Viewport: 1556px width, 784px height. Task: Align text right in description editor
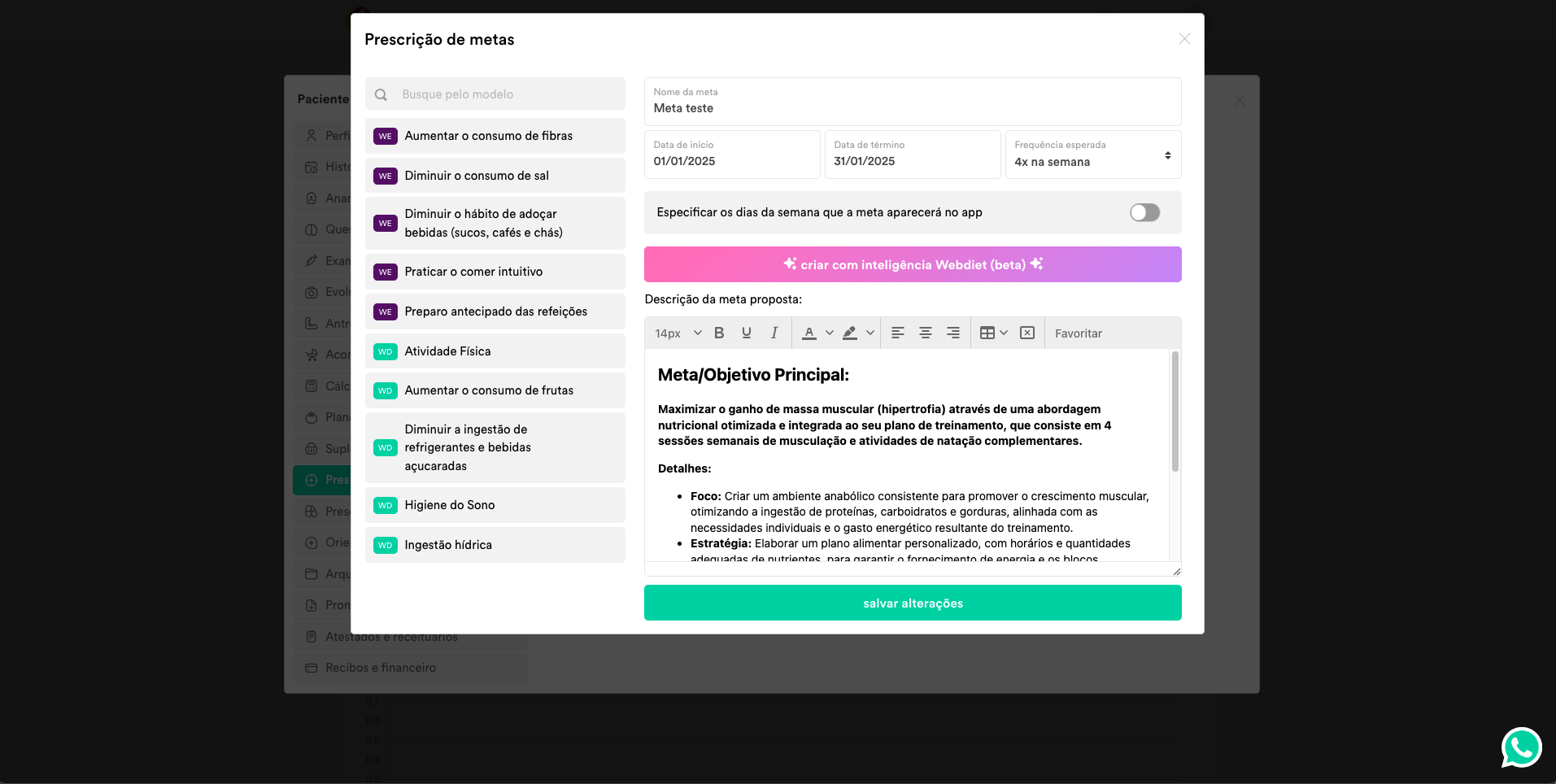[x=953, y=333]
